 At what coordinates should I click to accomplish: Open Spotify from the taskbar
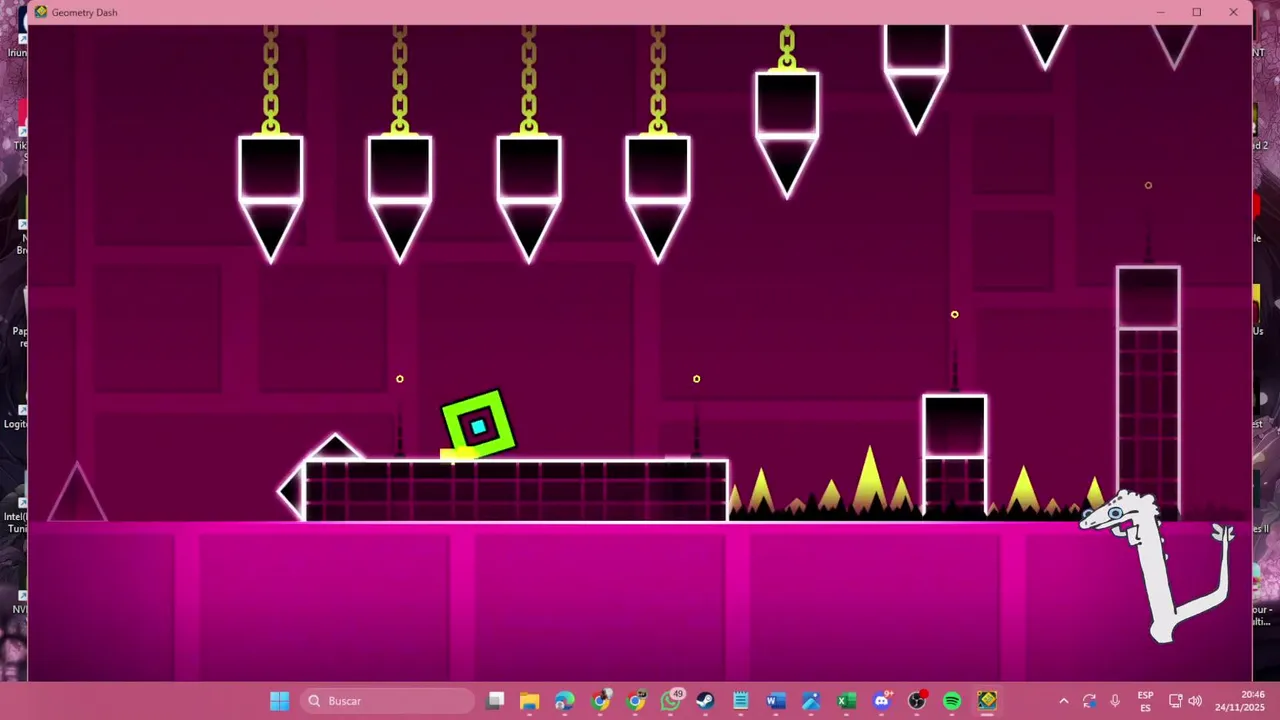click(x=952, y=701)
